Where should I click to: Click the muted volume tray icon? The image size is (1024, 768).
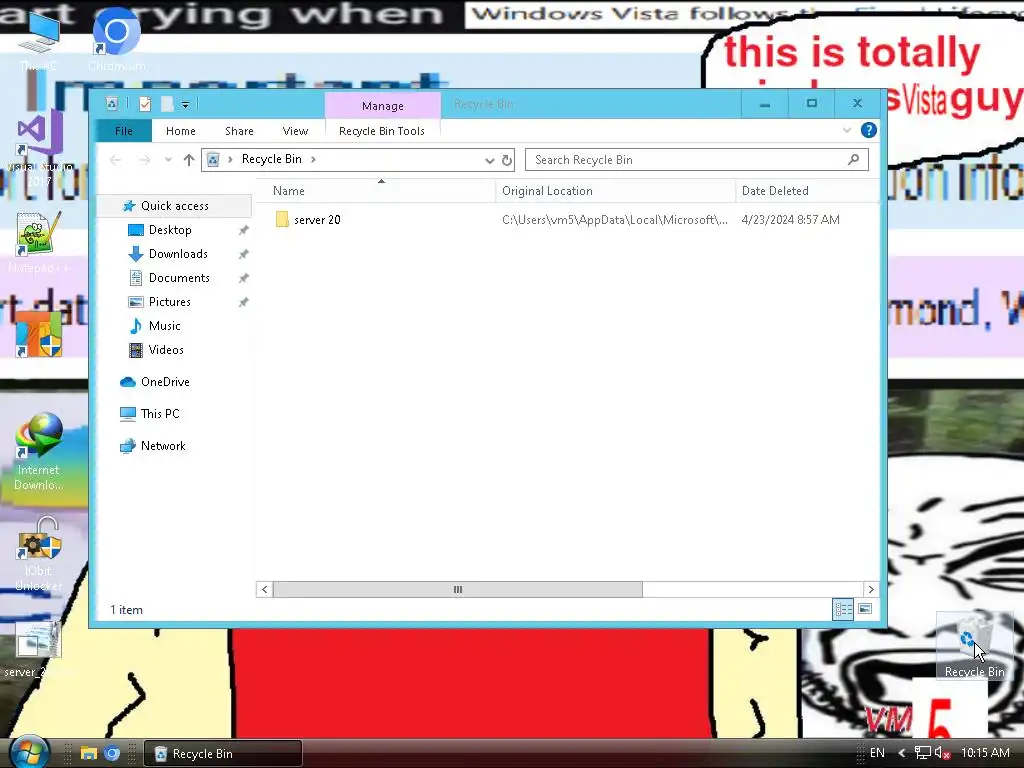pyautogui.click(x=942, y=753)
